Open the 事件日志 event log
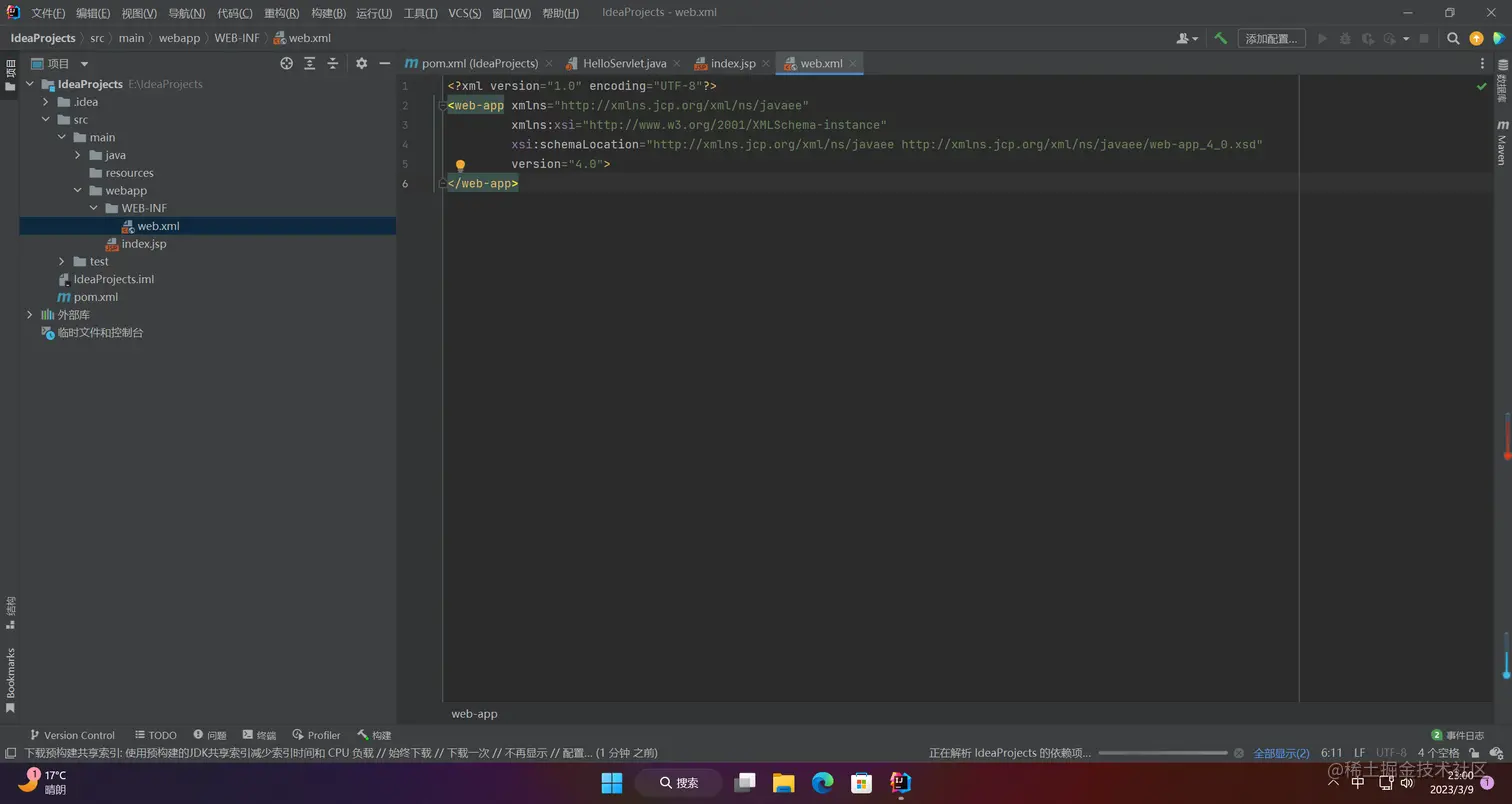This screenshot has height=804, width=1512. pyautogui.click(x=1458, y=735)
